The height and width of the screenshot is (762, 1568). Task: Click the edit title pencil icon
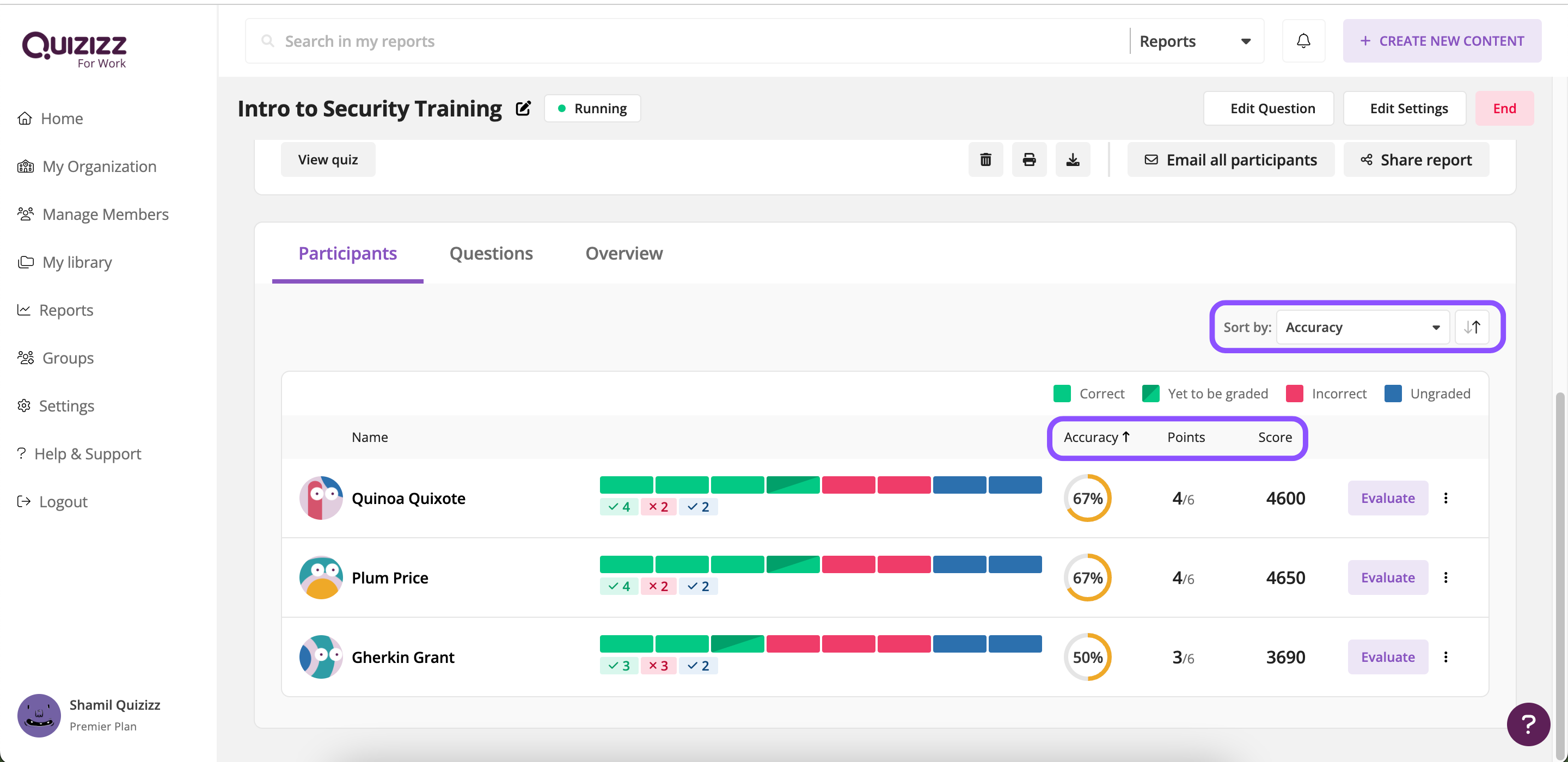click(x=523, y=108)
